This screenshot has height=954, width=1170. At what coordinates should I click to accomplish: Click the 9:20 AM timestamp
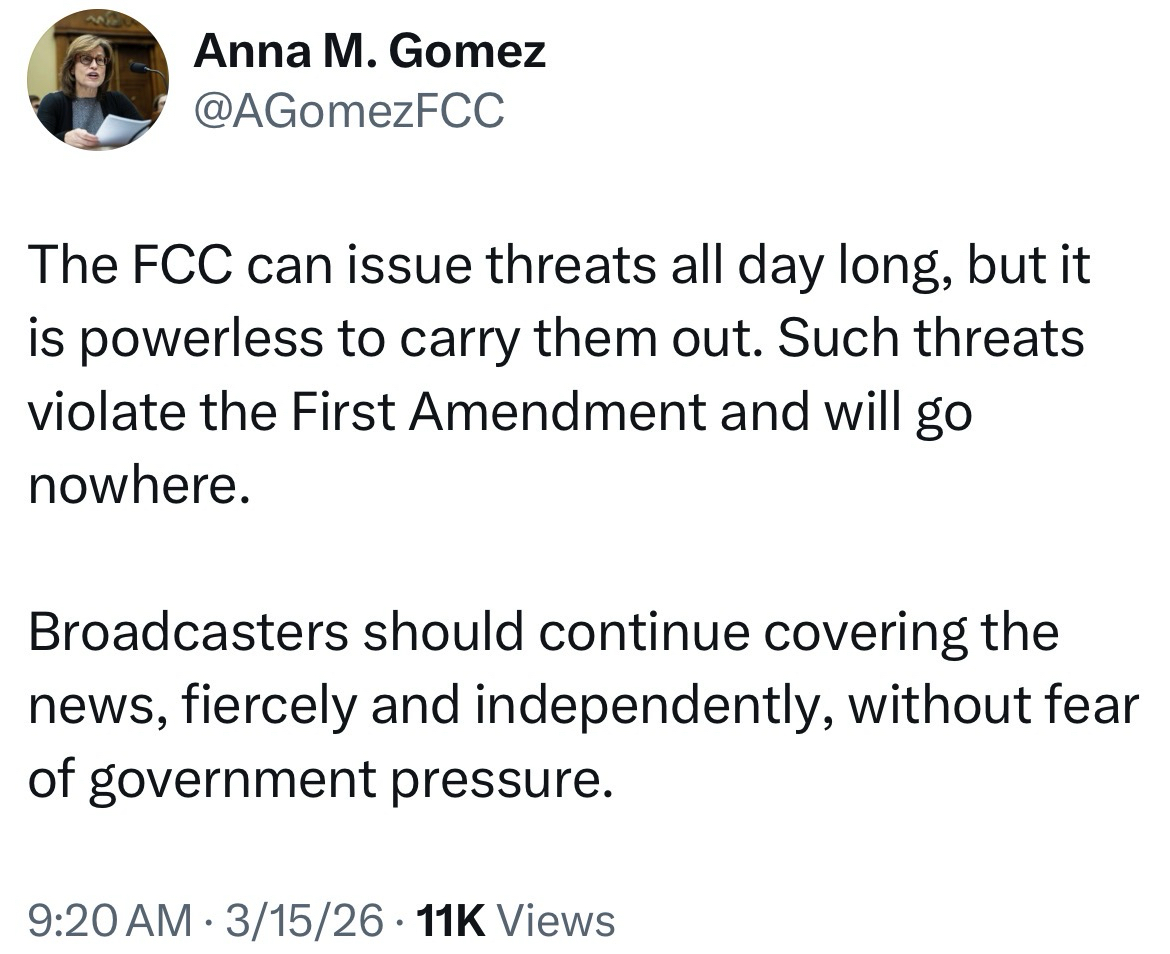[108, 920]
